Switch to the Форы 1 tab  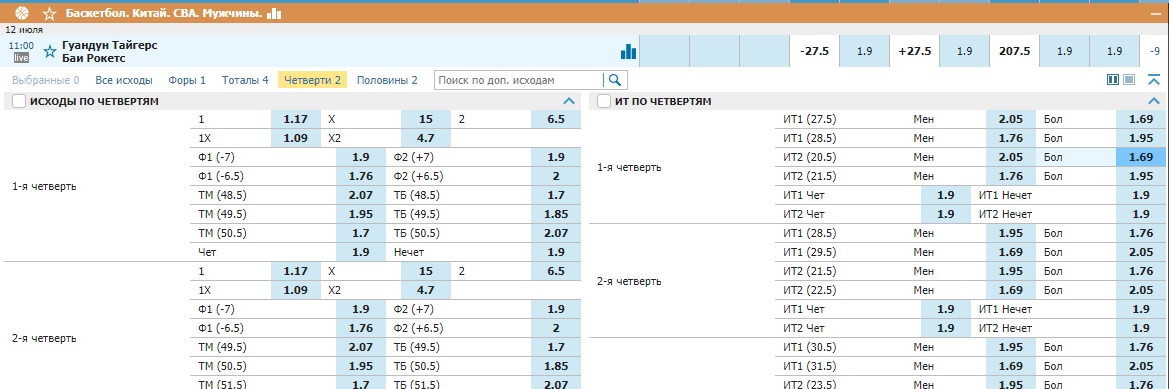[x=187, y=80]
